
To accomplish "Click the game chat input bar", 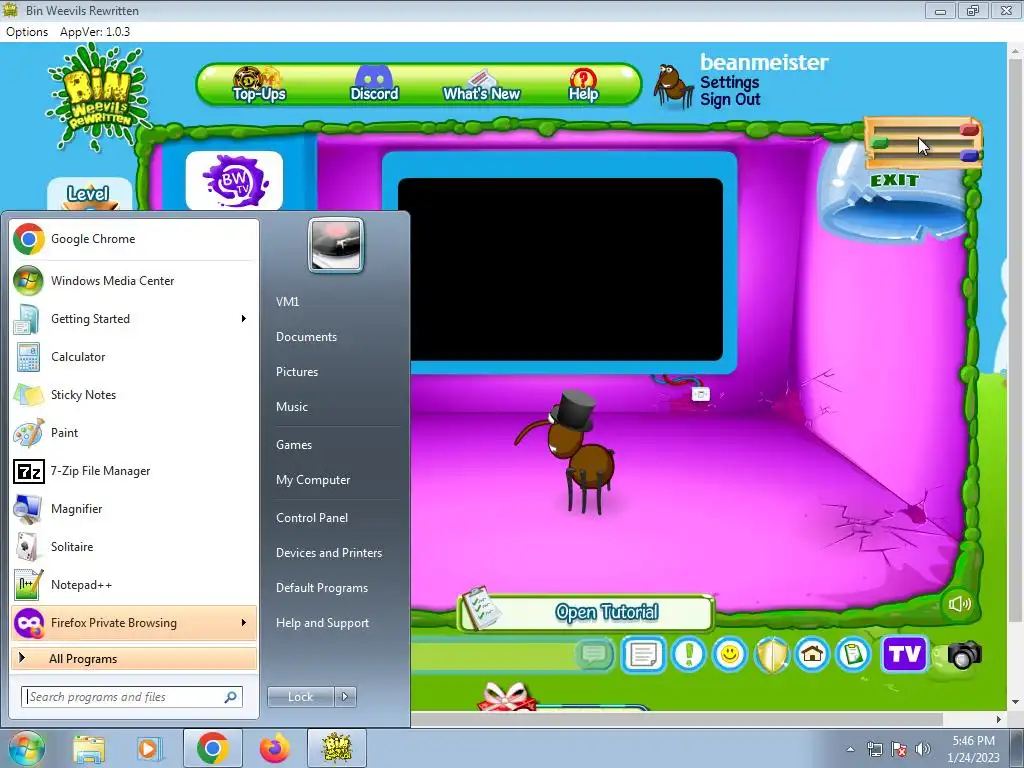I will click(493, 654).
